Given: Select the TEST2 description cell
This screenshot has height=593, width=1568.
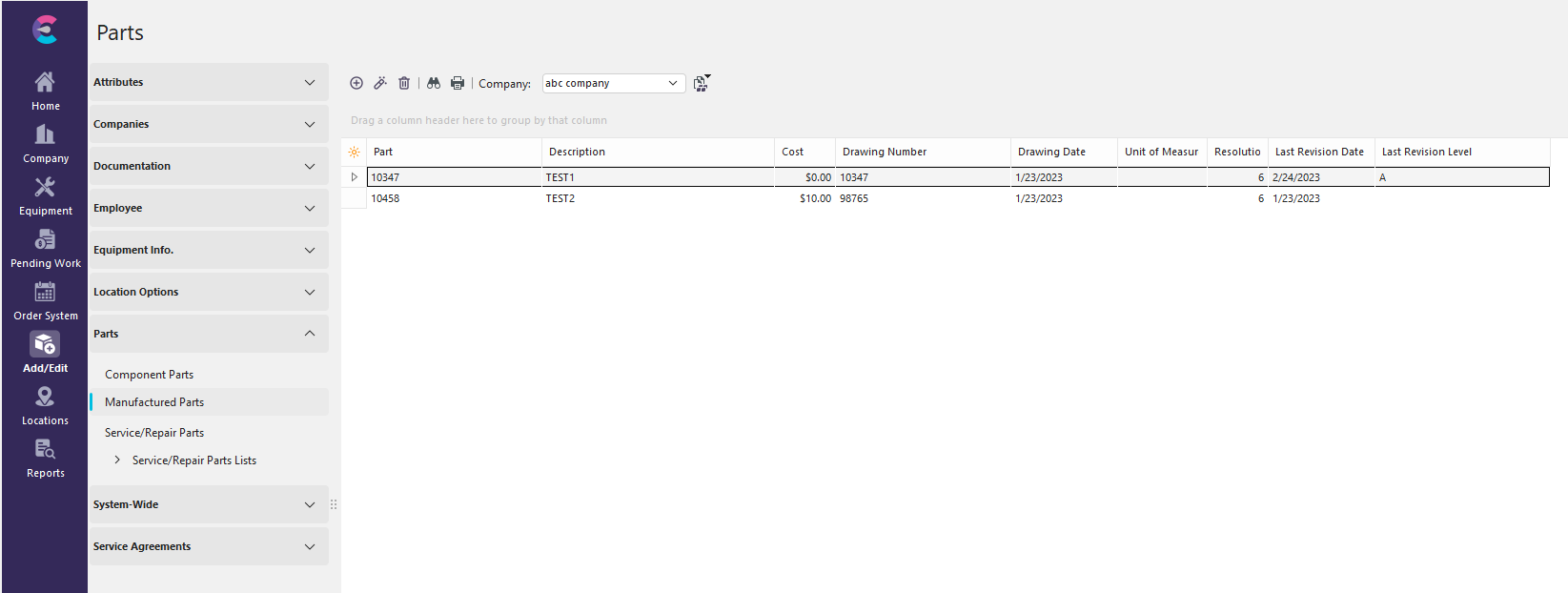Looking at the screenshot, I should 656,198.
